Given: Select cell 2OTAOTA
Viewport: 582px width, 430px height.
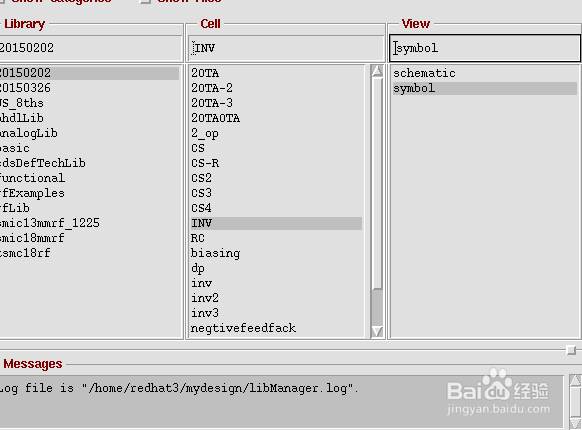Looking at the screenshot, I should pyautogui.click(x=216, y=118).
